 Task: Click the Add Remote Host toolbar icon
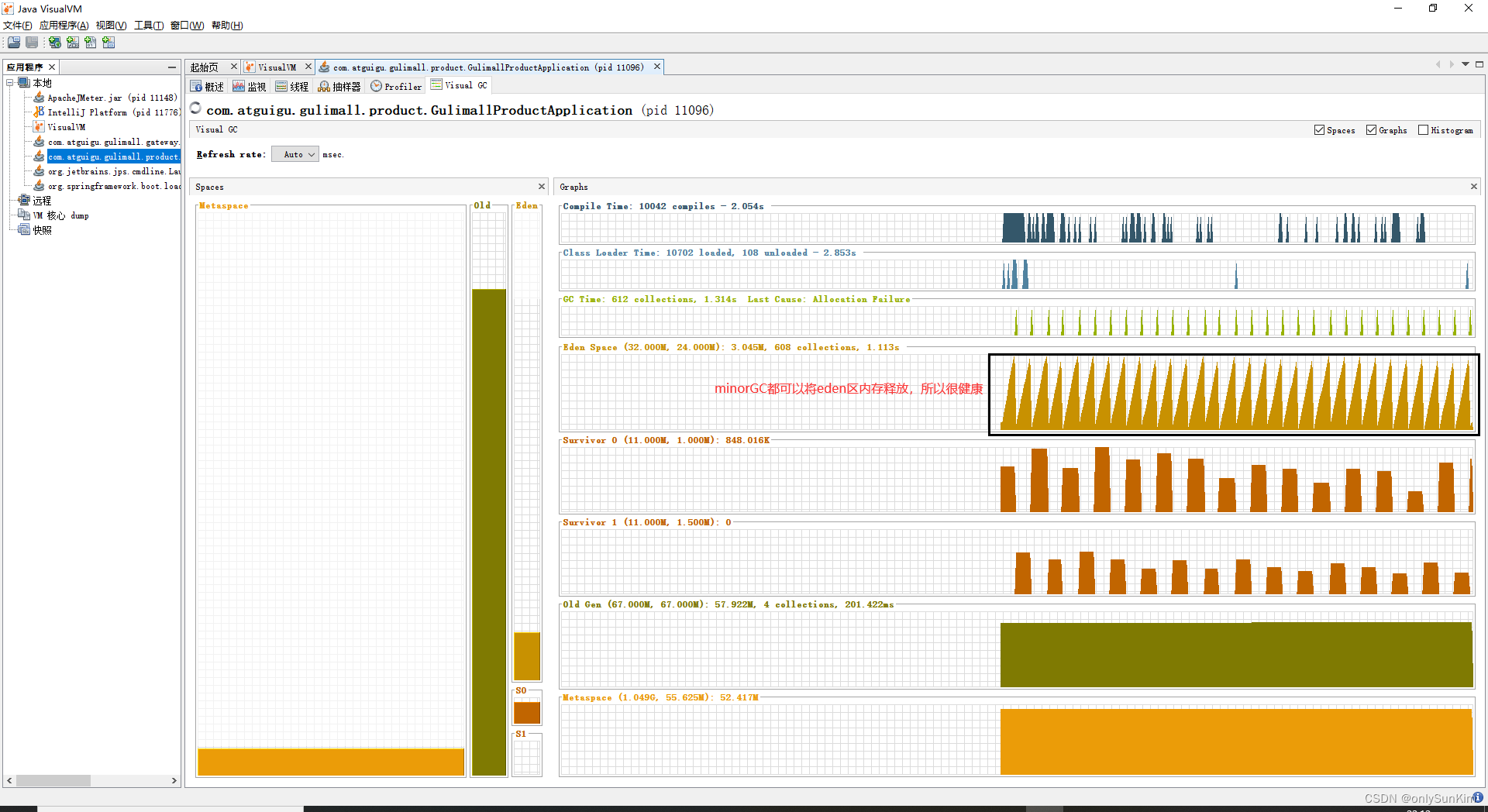point(55,43)
